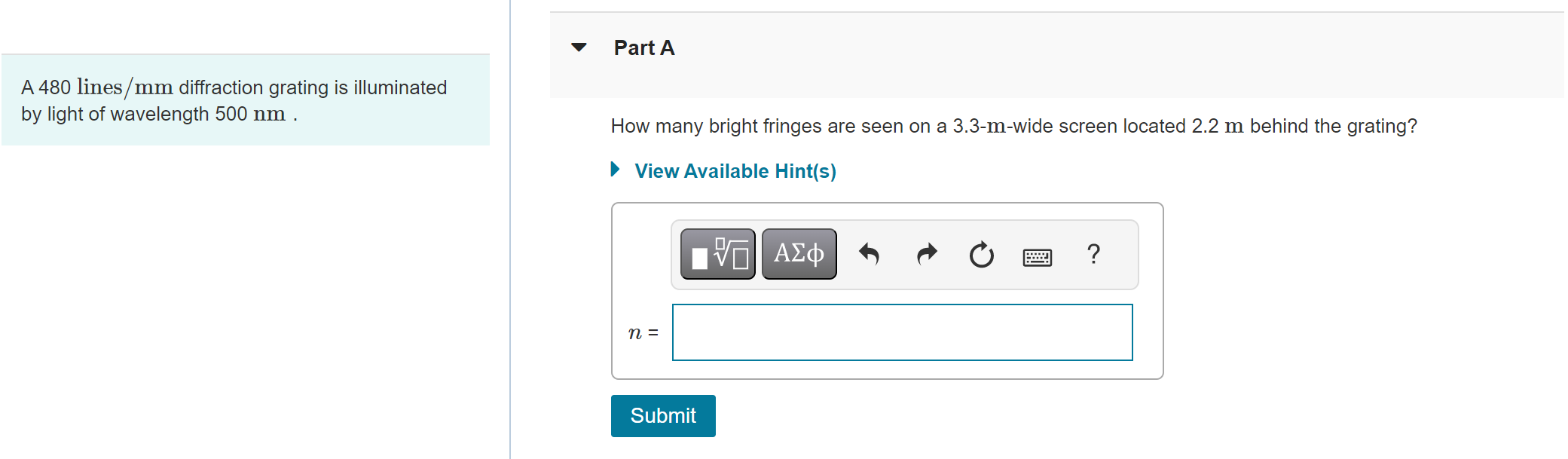Click the redo icon in equation toolbar
1568x459 pixels.
[x=925, y=255]
